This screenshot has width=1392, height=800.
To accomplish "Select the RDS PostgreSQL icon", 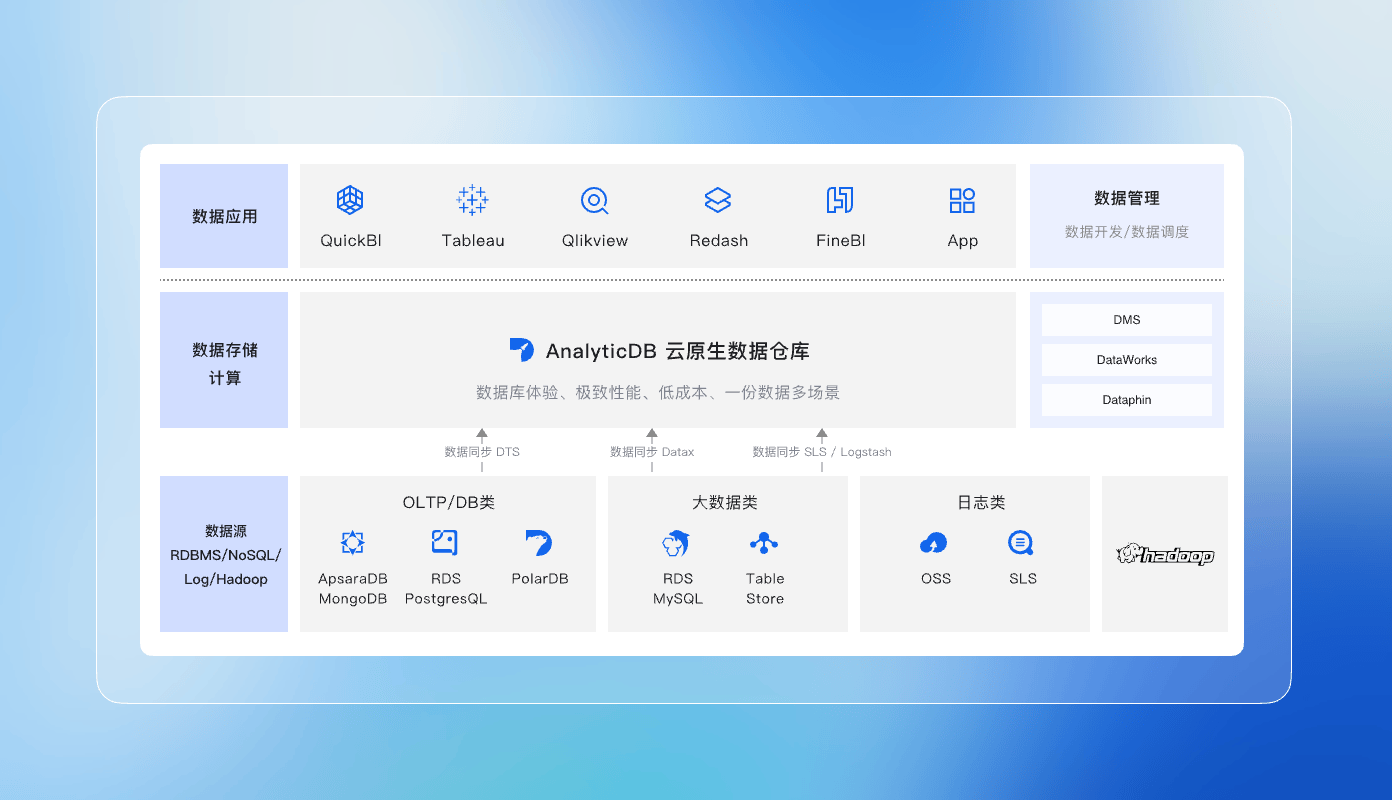I will coord(445,543).
